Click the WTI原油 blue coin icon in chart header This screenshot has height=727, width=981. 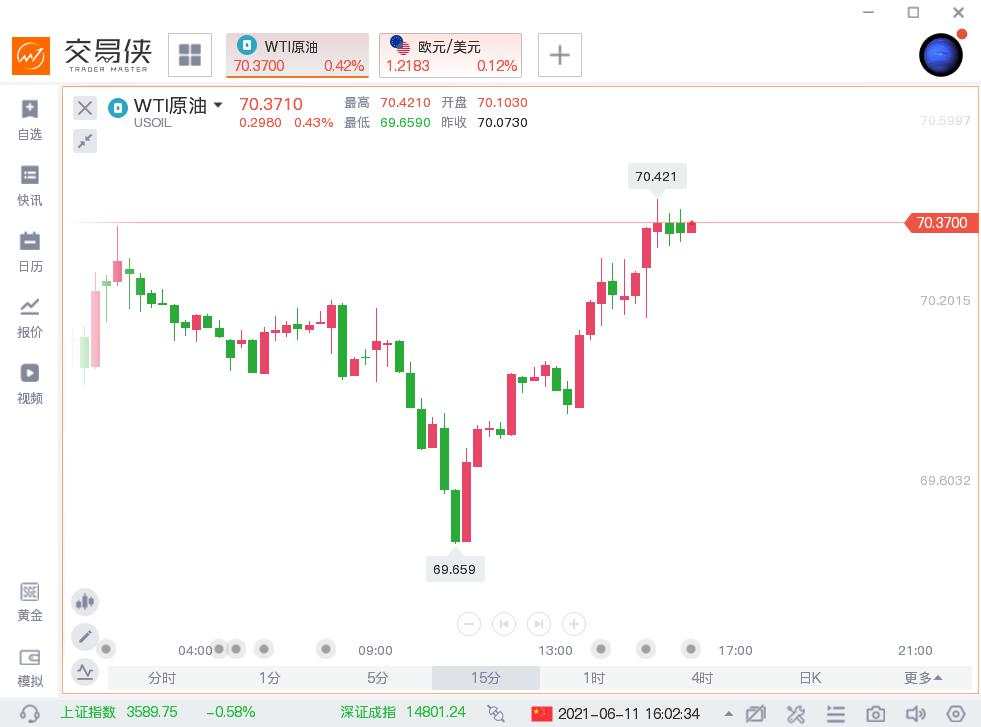(x=118, y=108)
